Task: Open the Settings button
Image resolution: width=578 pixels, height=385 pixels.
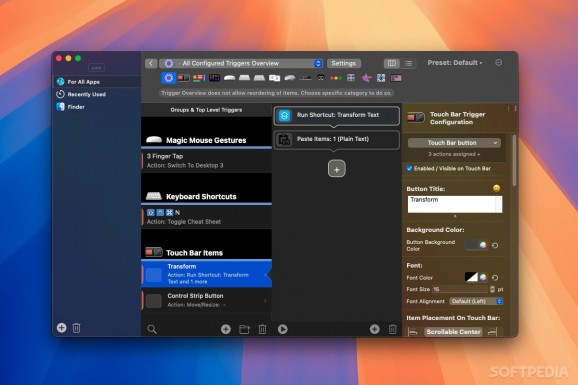Action: [x=344, y=63]
